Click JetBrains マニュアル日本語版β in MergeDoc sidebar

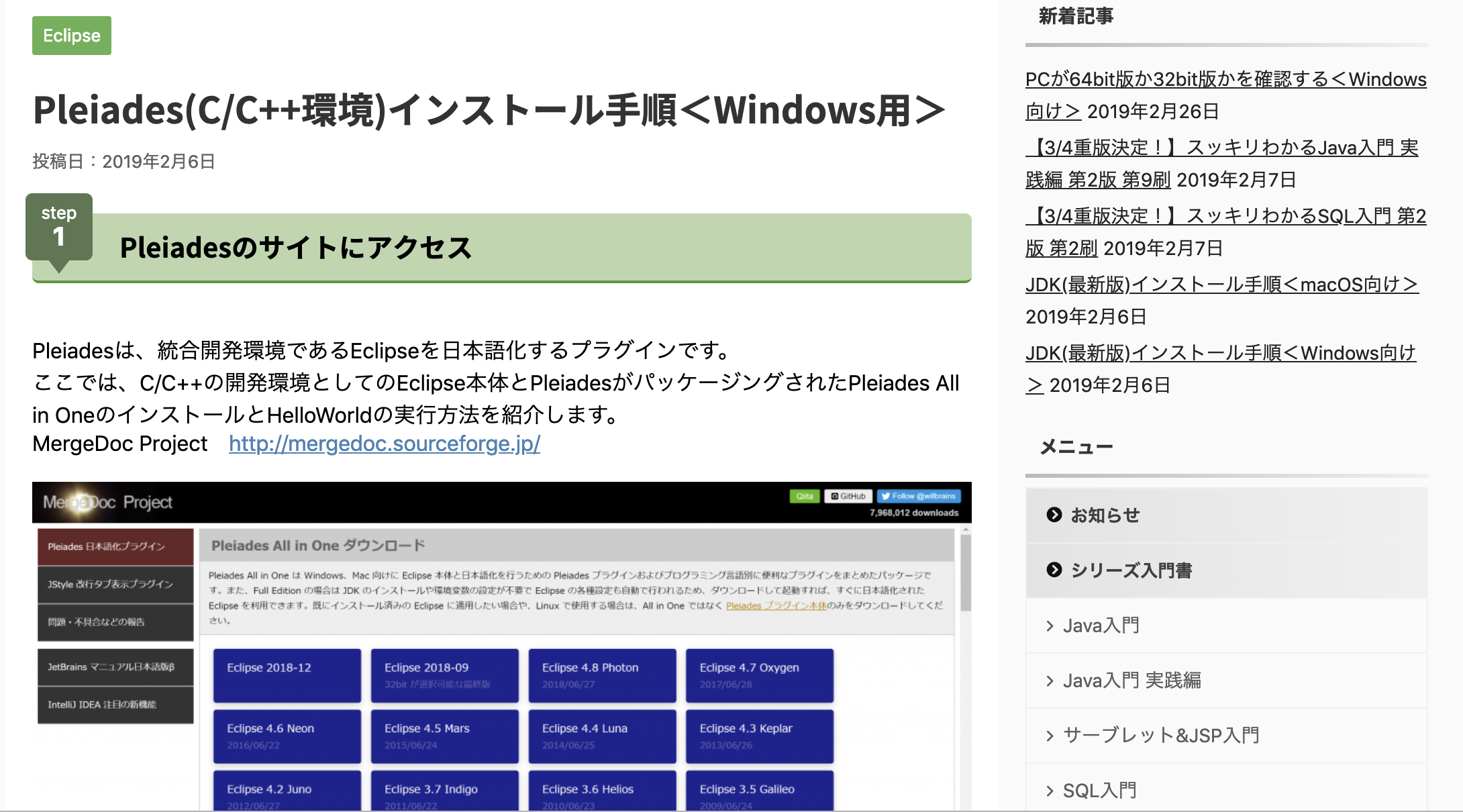[115, 667]
